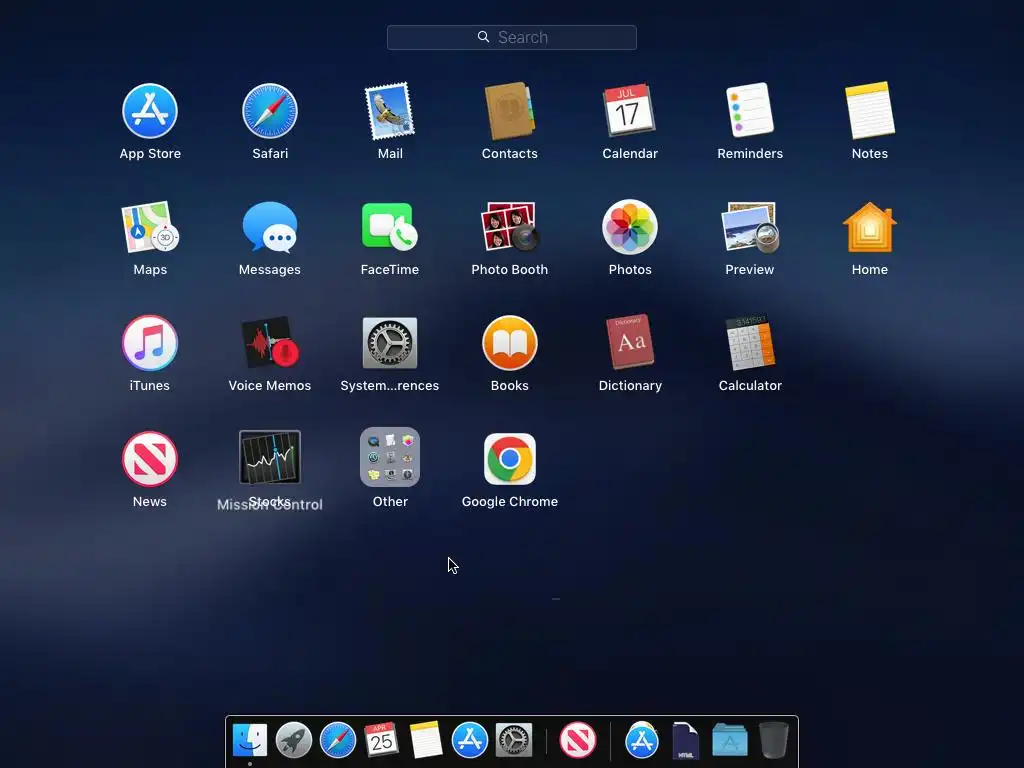The image size is (1024, 768).
Task: Open Calendar showing JUL 17 in Launchpad
Action: [x=630, y=110]
